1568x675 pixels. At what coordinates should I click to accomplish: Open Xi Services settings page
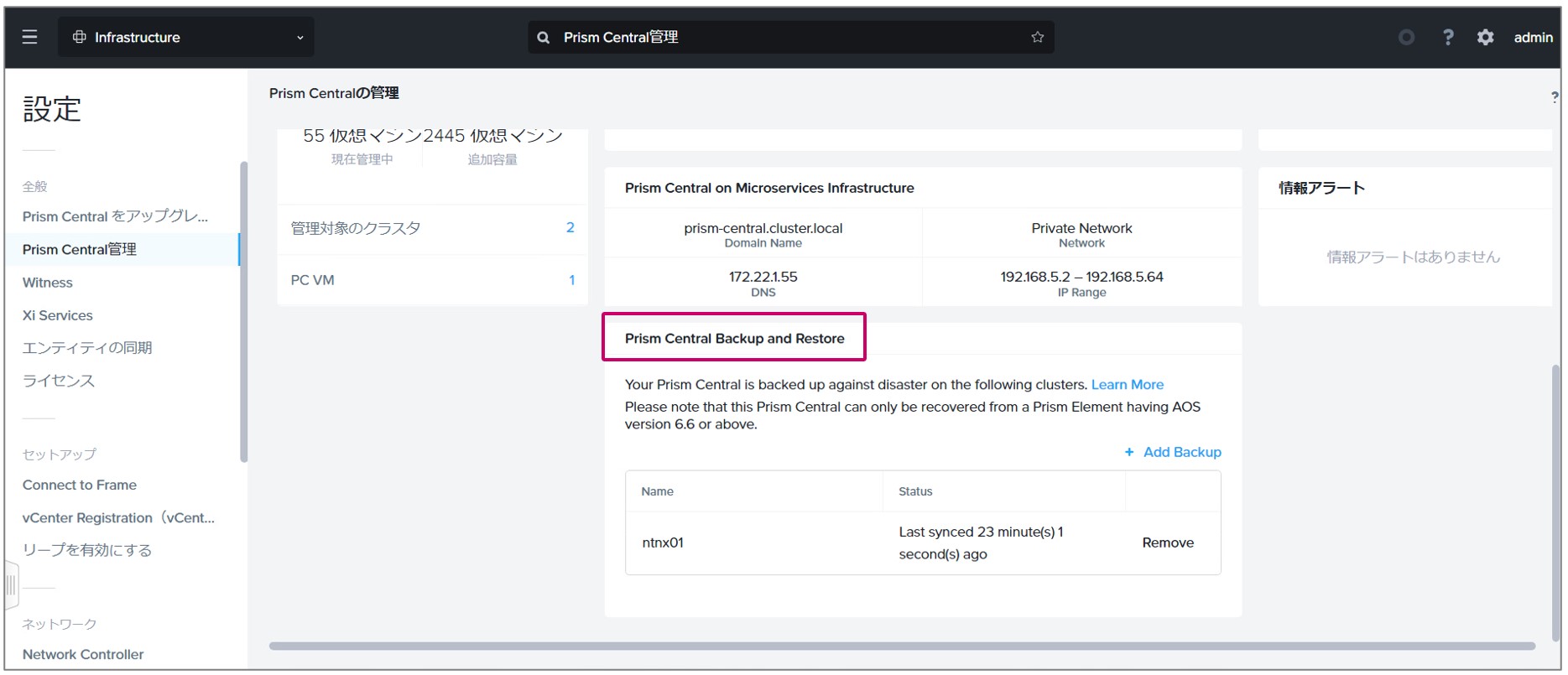pos(58,315)
